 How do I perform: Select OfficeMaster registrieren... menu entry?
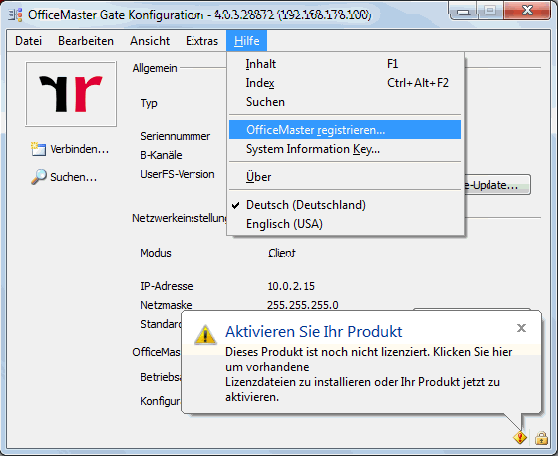tap(345, 130)
